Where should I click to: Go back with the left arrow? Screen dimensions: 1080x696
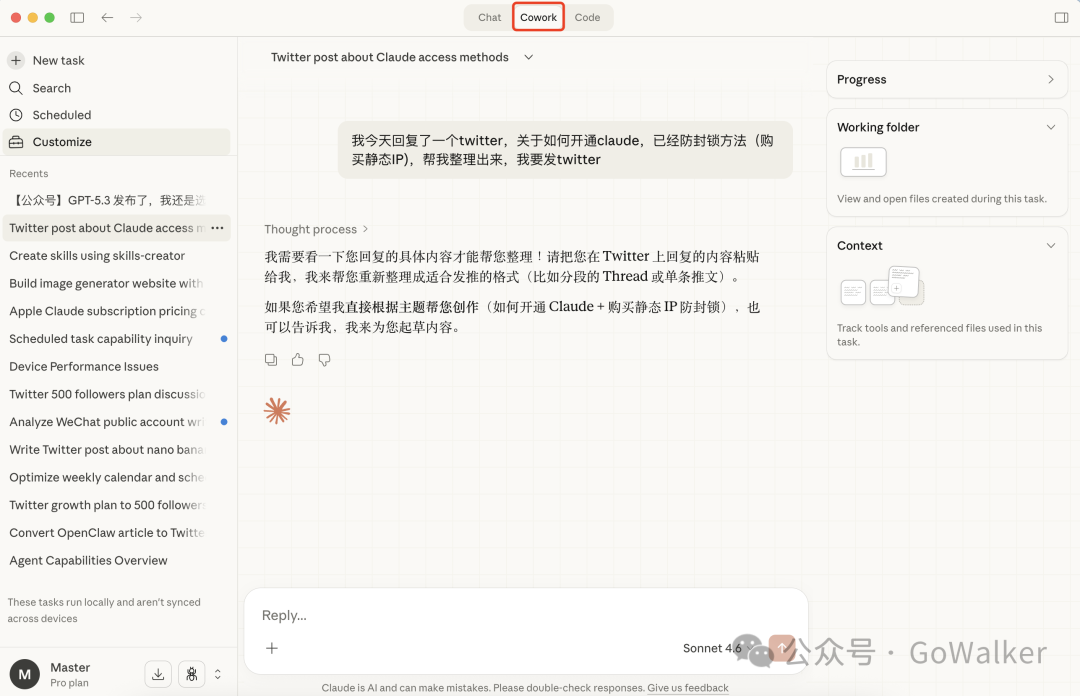(107, 17)
